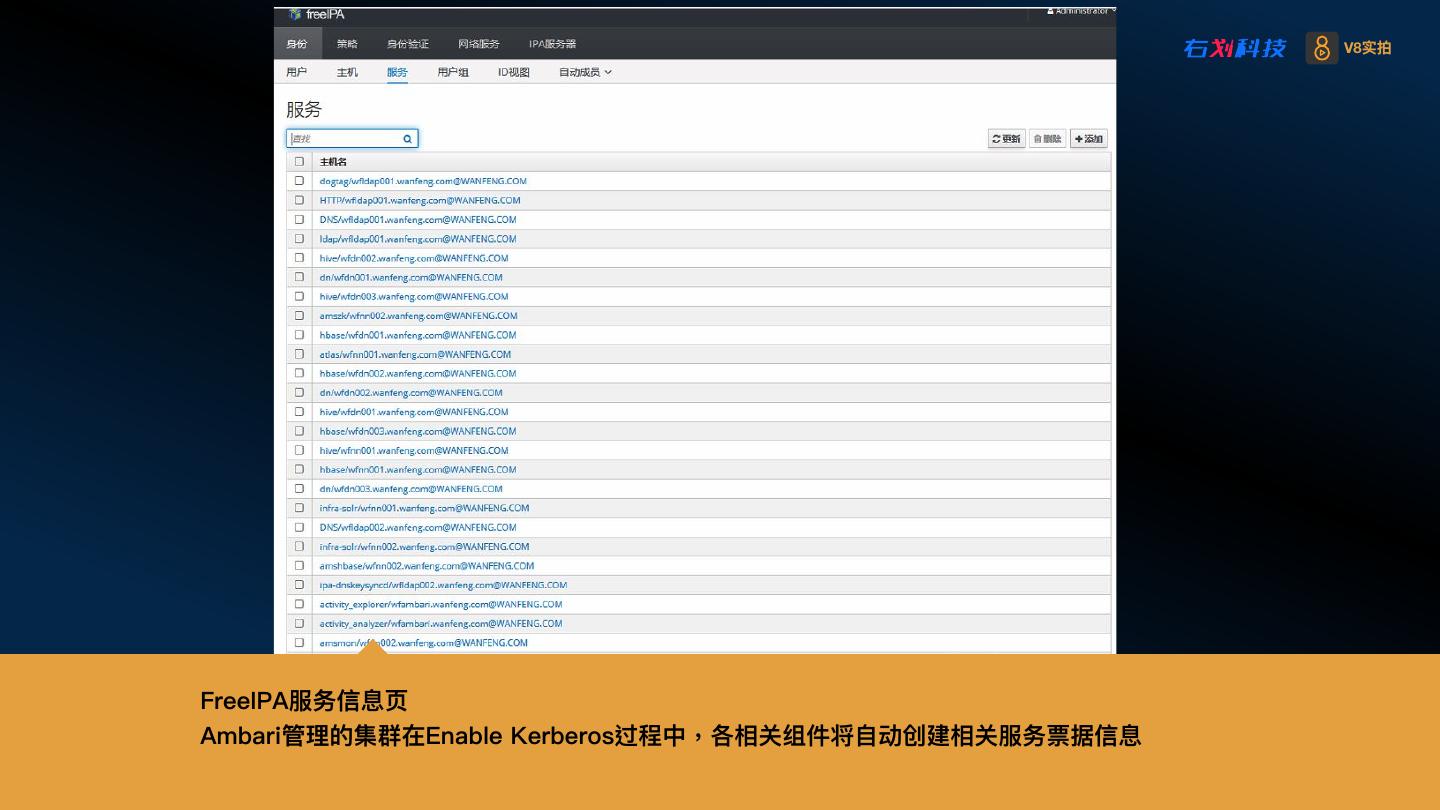Switch to the 身份 main tab
Screen dimensions: 1440x810
click(297, 44)
